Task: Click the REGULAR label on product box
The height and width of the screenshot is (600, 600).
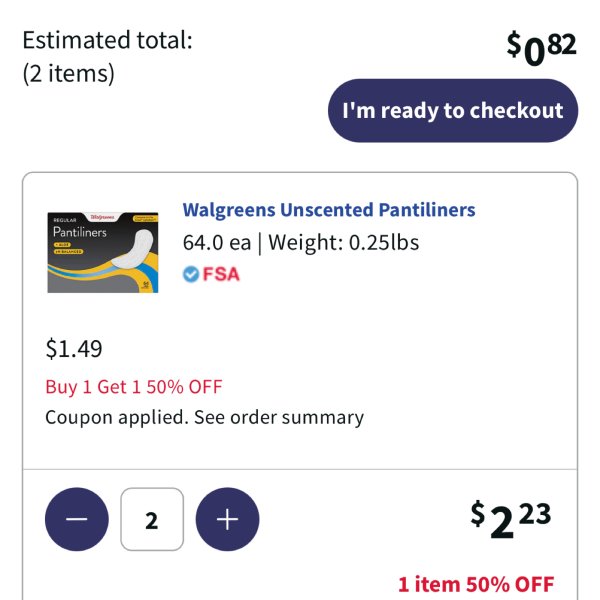Action: click(x=65, y=220)
